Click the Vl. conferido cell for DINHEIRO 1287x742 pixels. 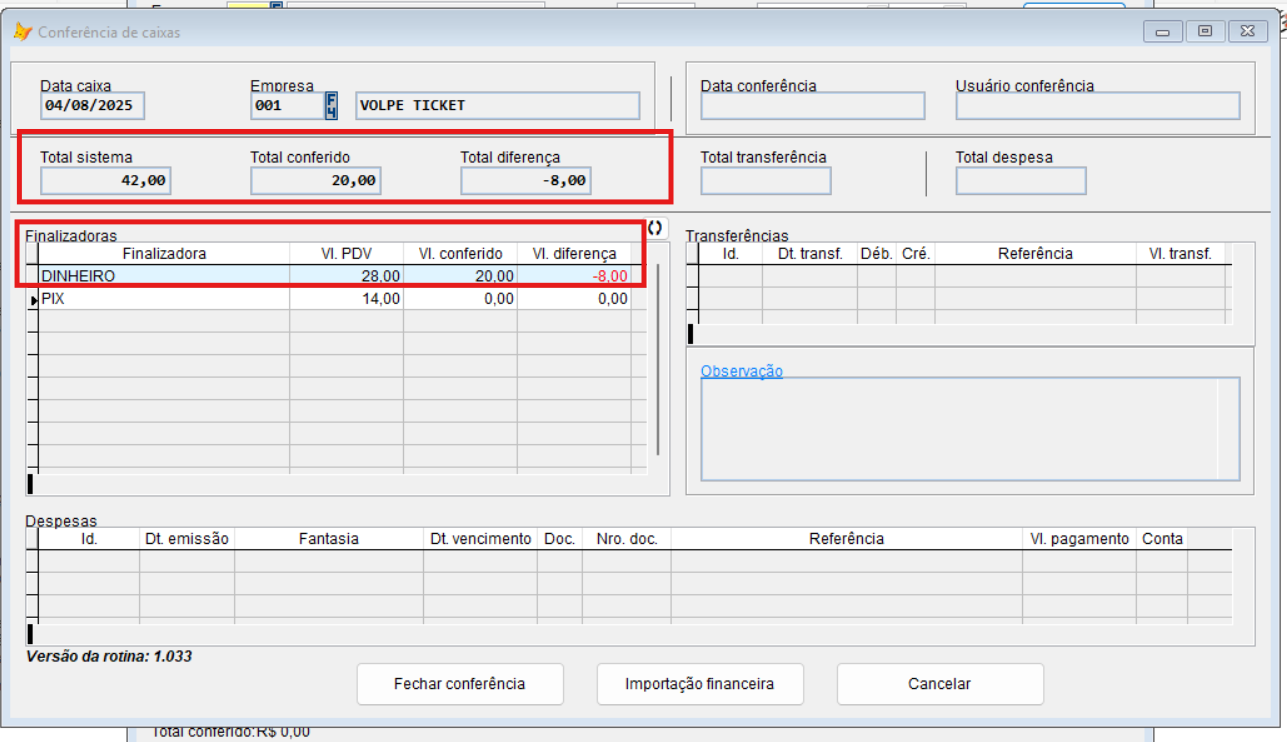coord(460,276)
